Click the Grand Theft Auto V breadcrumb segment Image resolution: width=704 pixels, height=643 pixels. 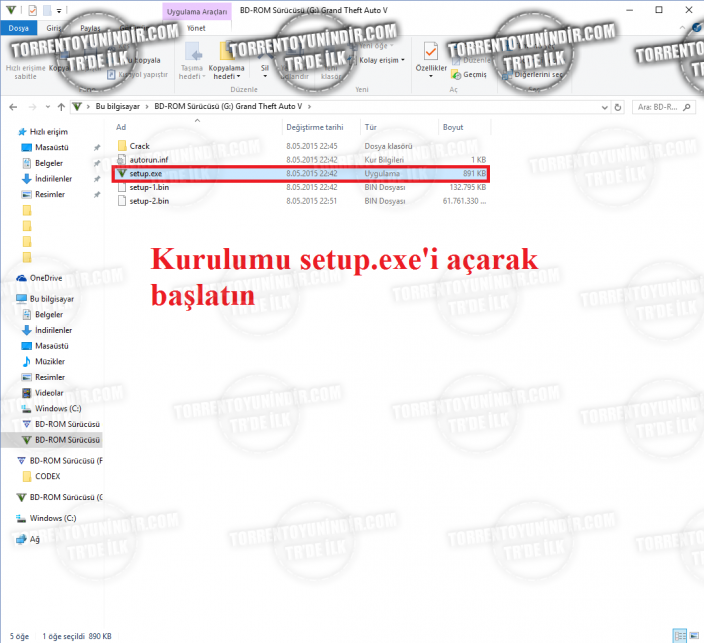click(x=228, y=106)
